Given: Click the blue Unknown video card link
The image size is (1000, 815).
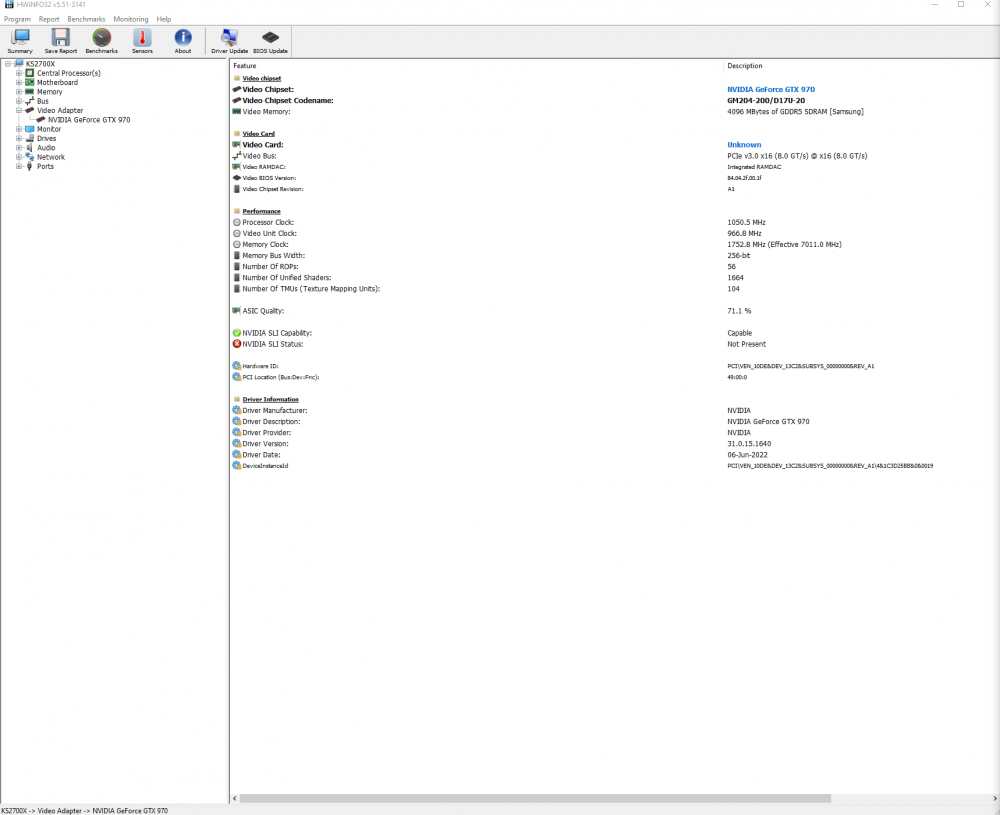Looking at the screenshot, I should tap(744, 145).
